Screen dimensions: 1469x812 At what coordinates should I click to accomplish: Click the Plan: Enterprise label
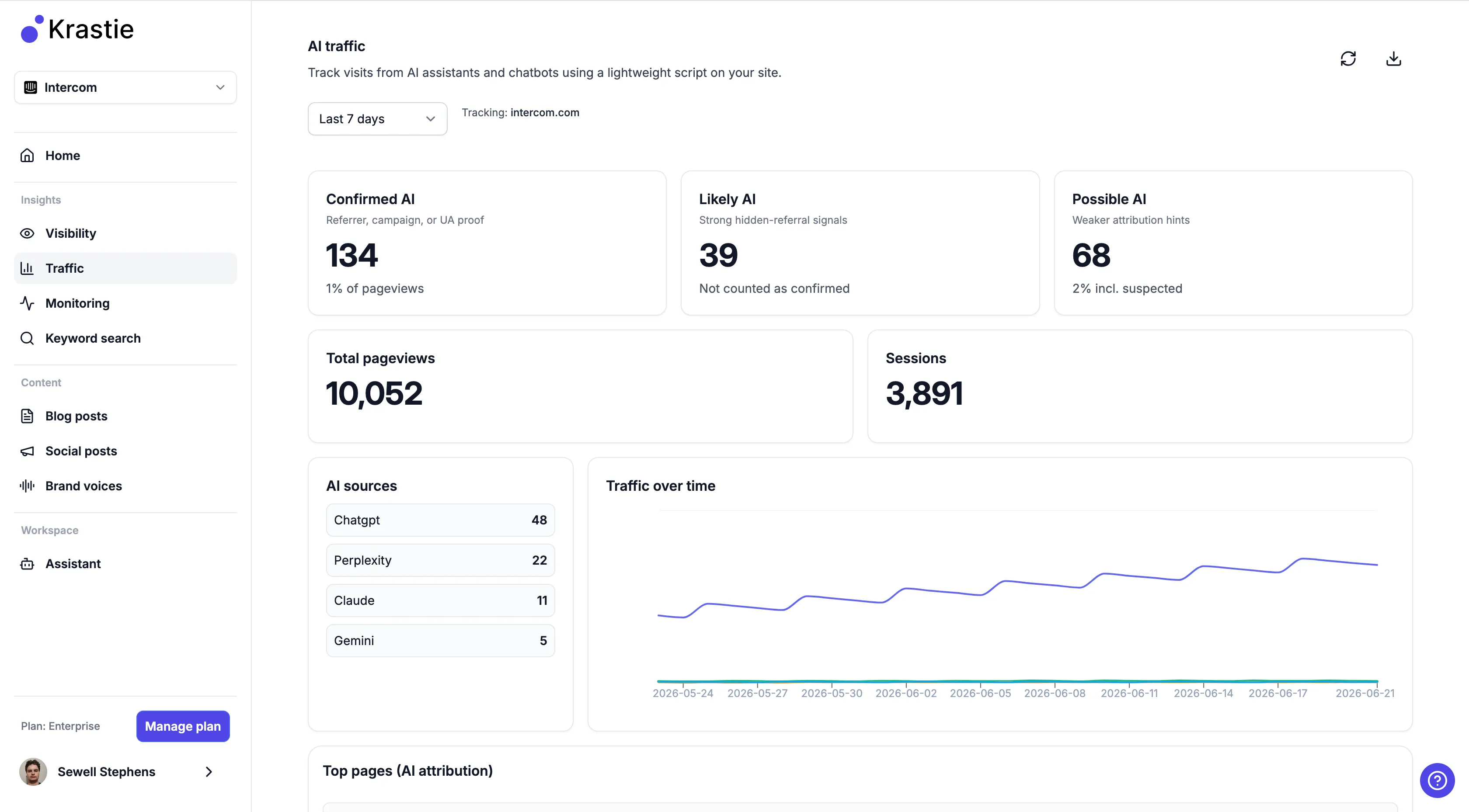(60, 726)
